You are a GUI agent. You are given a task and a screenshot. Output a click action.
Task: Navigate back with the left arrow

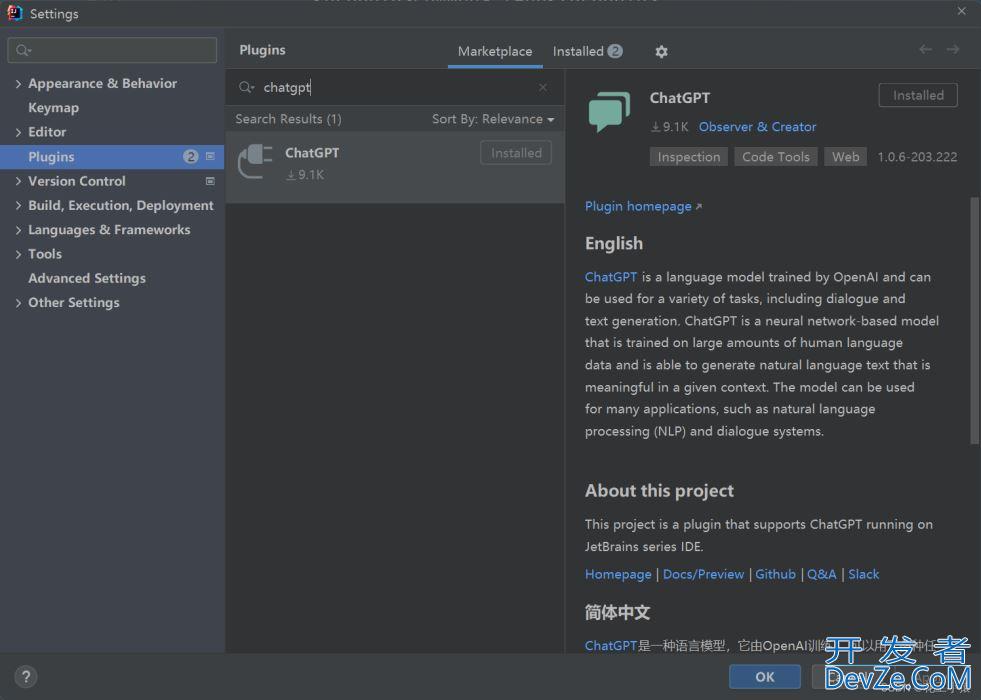(925, 49)
